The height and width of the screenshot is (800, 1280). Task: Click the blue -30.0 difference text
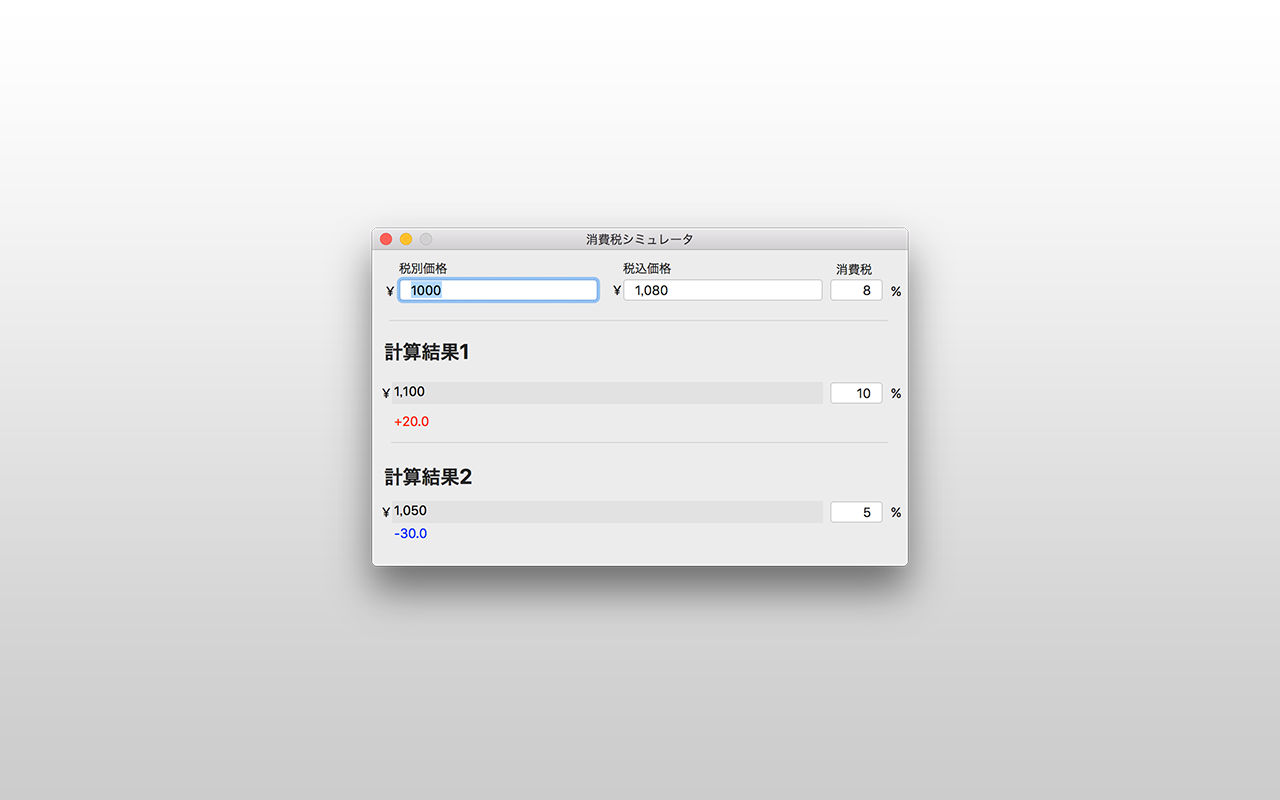(410, 534)
